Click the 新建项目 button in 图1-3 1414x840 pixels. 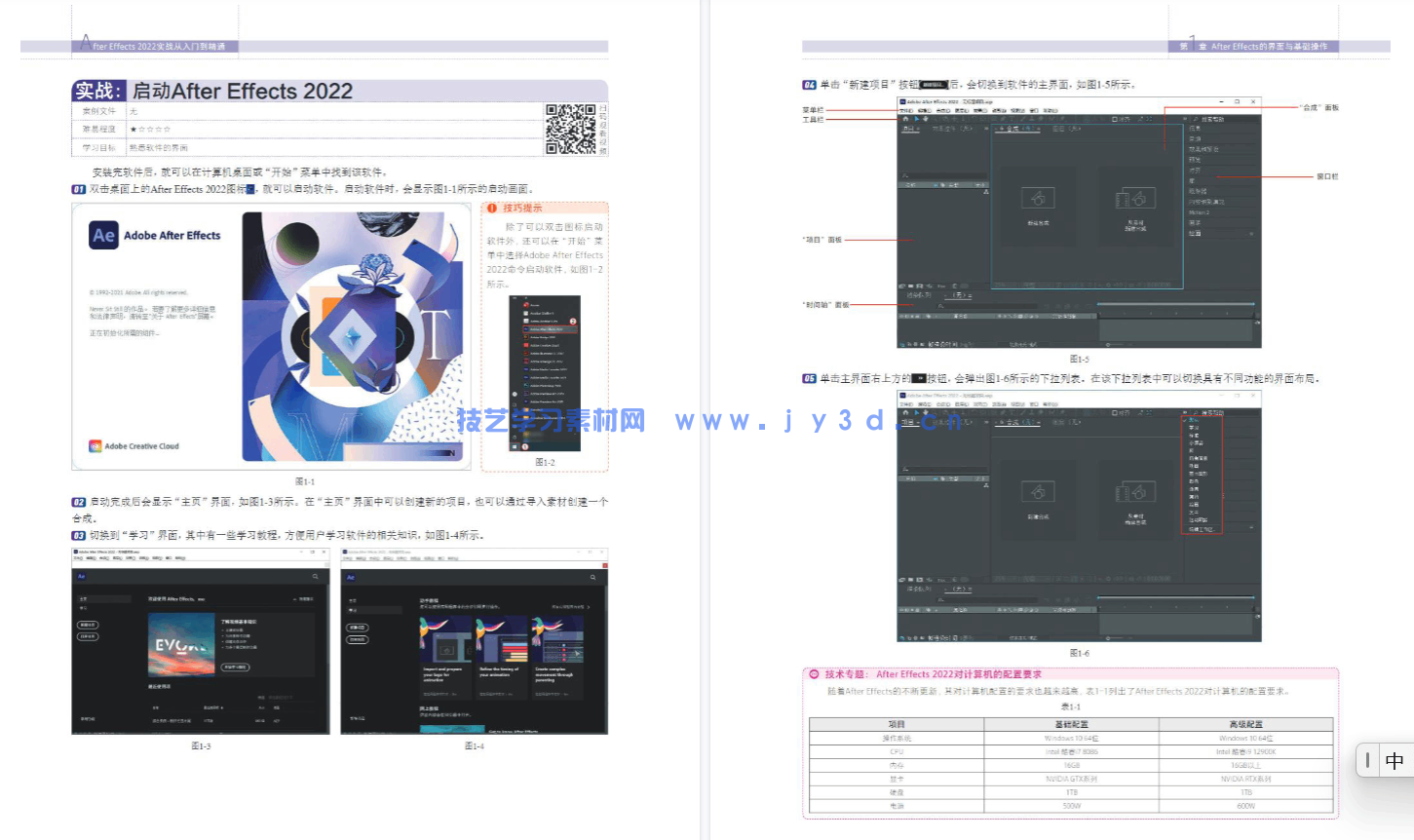(88, 625)
